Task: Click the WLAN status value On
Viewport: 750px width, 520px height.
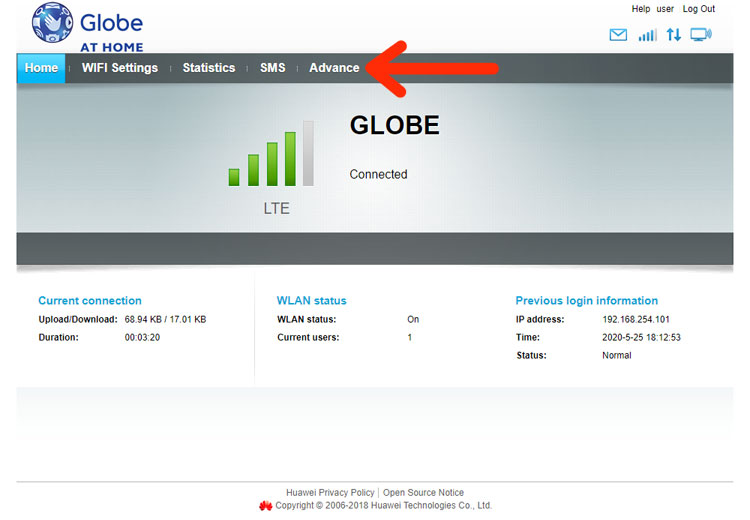Action: click(413, 319)
